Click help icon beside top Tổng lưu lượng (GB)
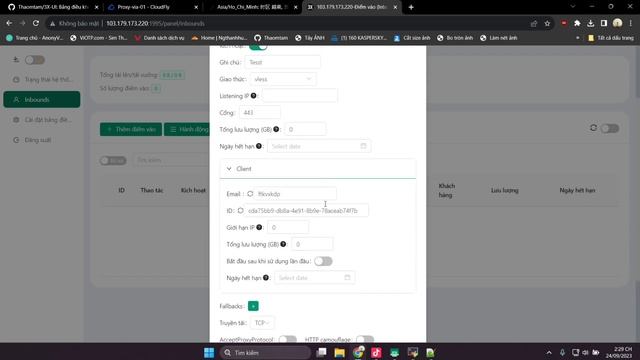 (x=276, y=129)
